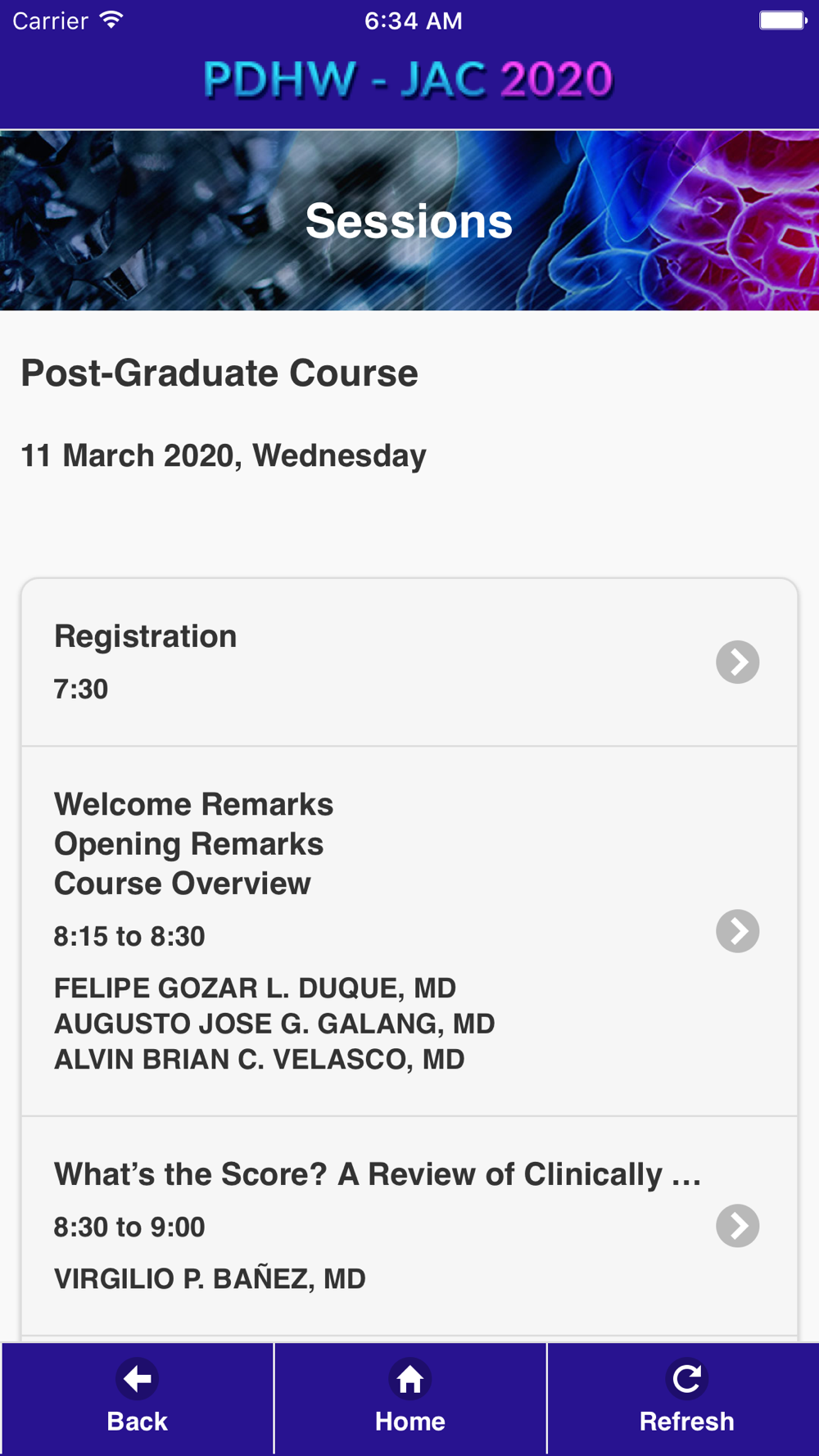Tap the Home house icon
Viewport: 819px width, 1456px height.
[409, 1379]
